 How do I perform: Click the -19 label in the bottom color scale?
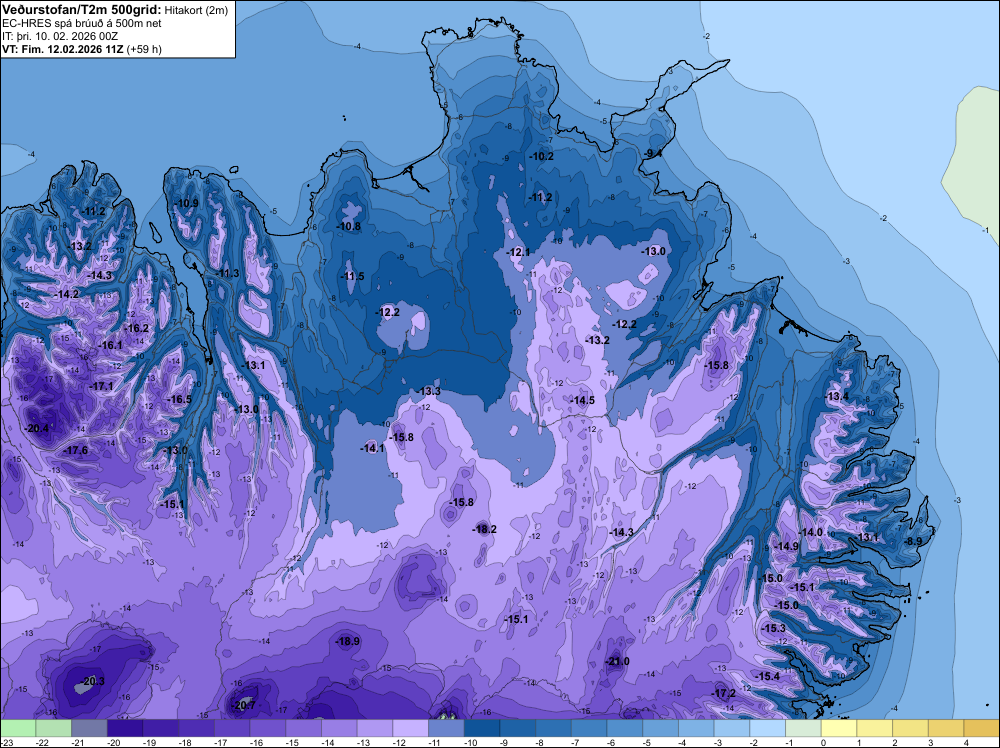click(x=150, y=743)
